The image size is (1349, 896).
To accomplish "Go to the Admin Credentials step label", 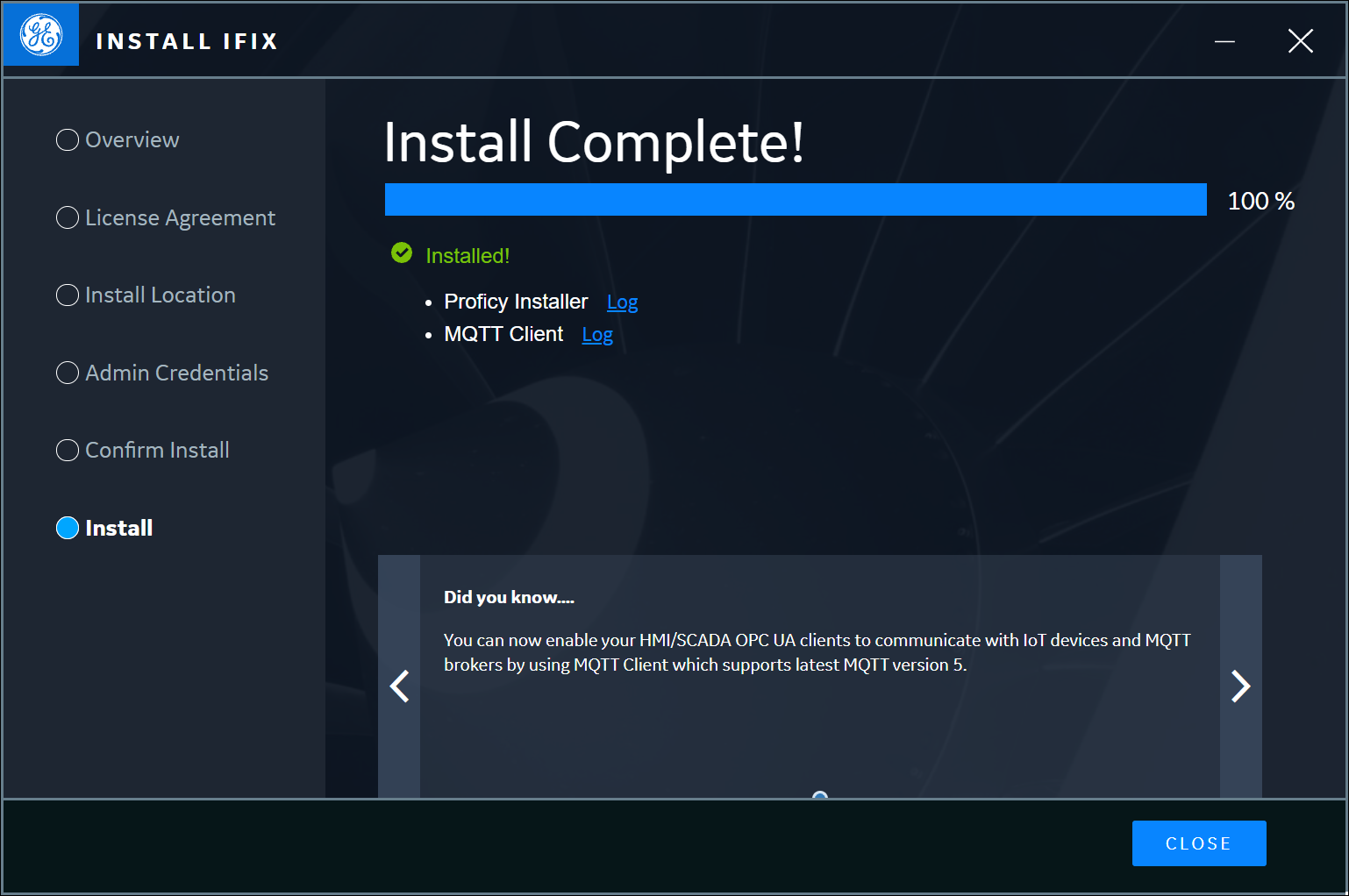I will [177, 373].
